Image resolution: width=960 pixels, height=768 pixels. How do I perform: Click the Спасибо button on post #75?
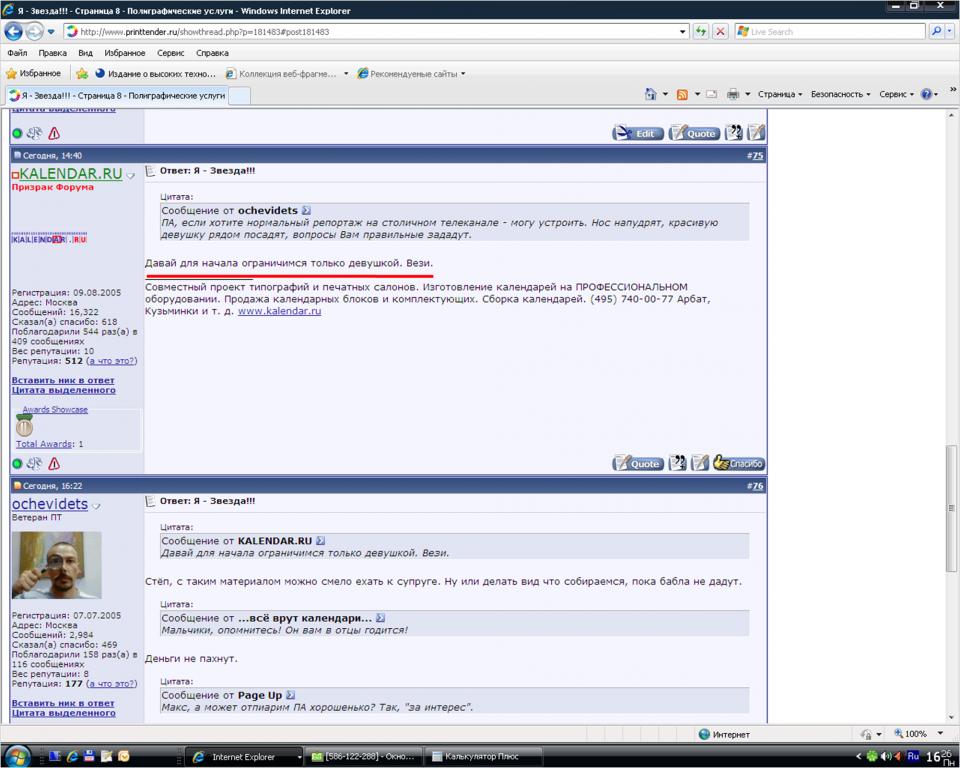point(739,463)
